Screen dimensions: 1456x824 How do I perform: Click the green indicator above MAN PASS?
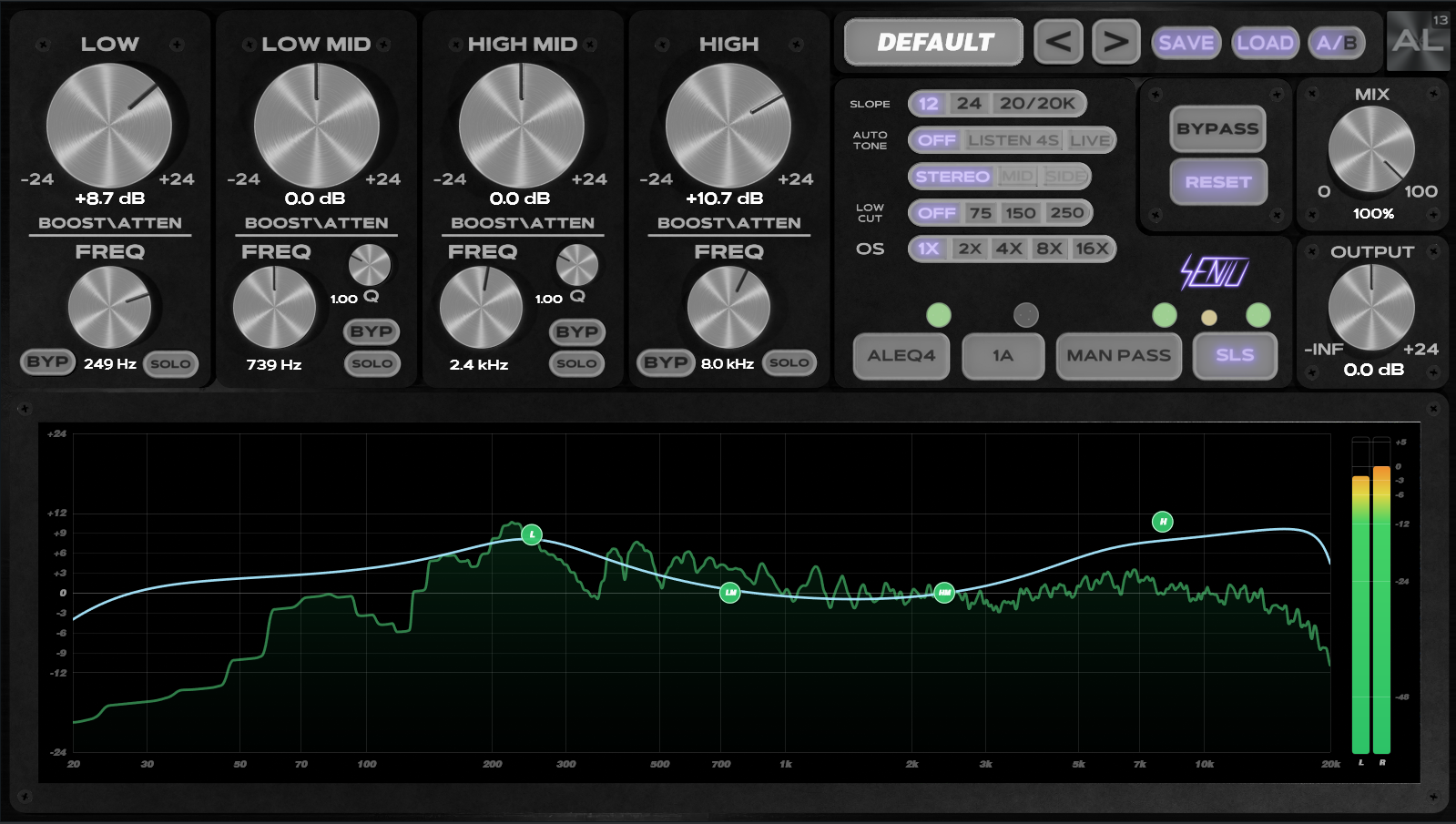(1165, 315)
